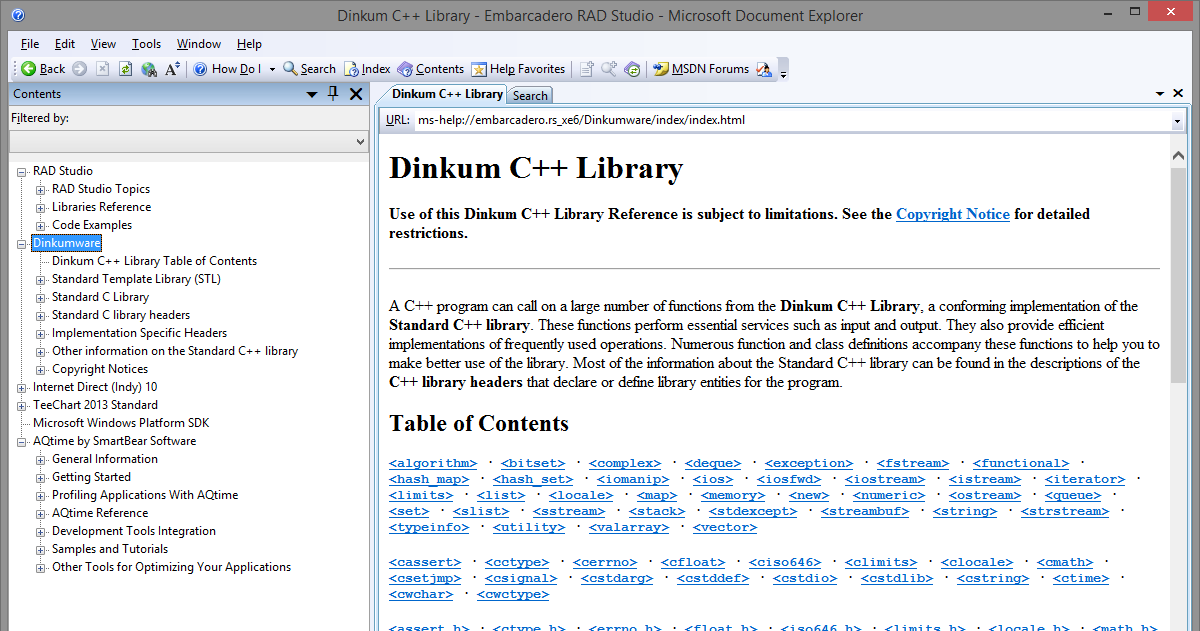Image resolution: width=1200 pixels, height=631 pixels.
Task: Open the Help menu
Action: [249, 44]
